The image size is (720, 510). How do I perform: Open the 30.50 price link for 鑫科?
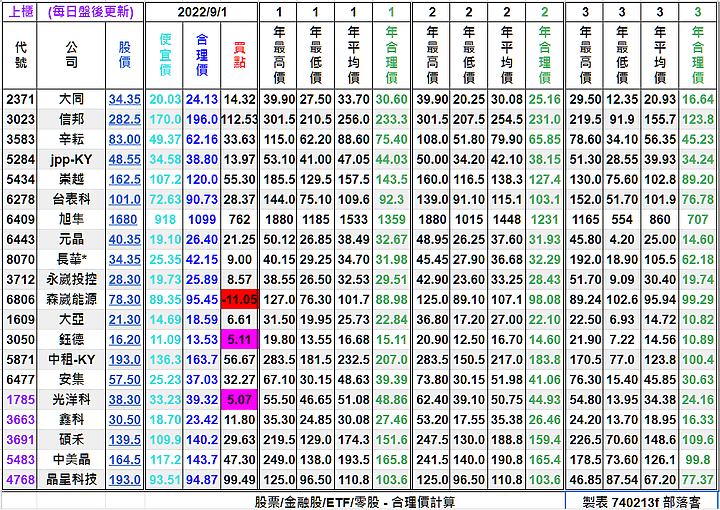tap(124, 420)
